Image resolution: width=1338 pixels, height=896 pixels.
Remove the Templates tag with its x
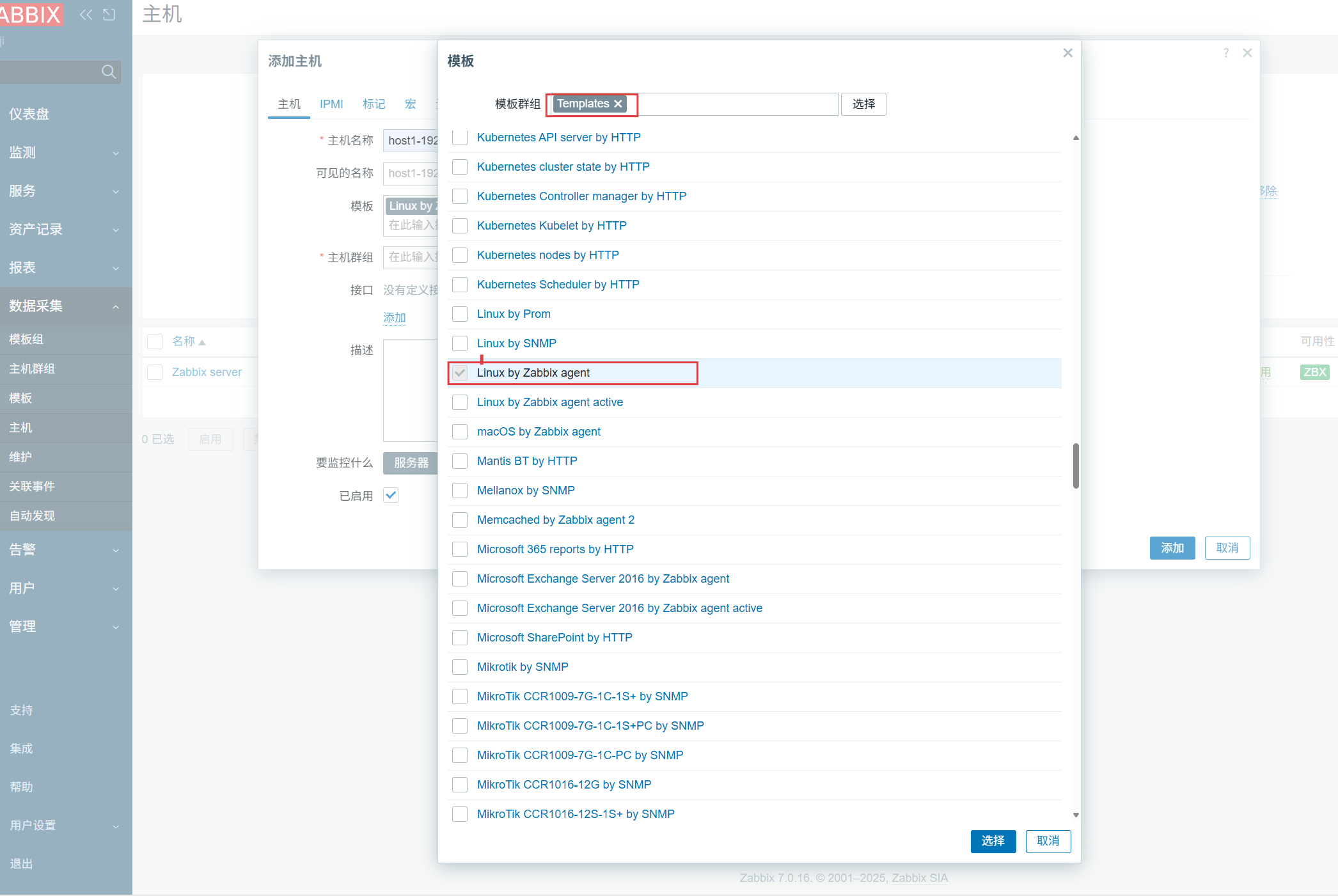click(618, 104)
